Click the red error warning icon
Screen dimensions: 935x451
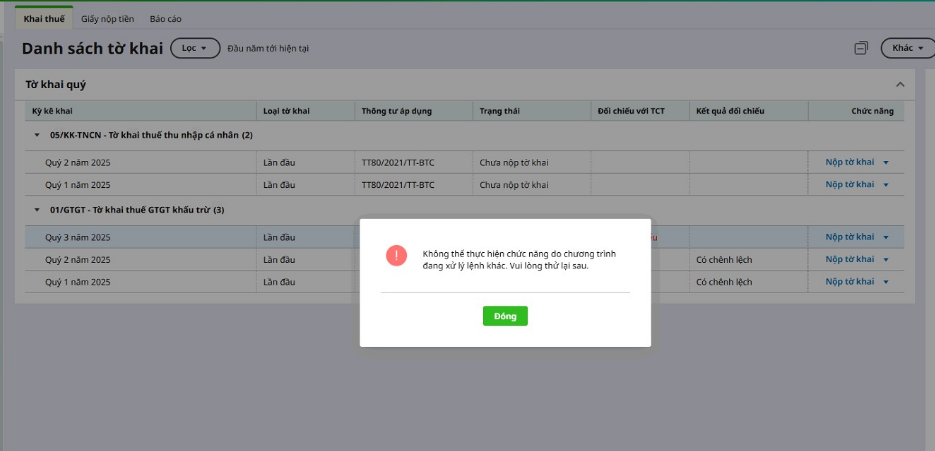pos(396,255)
